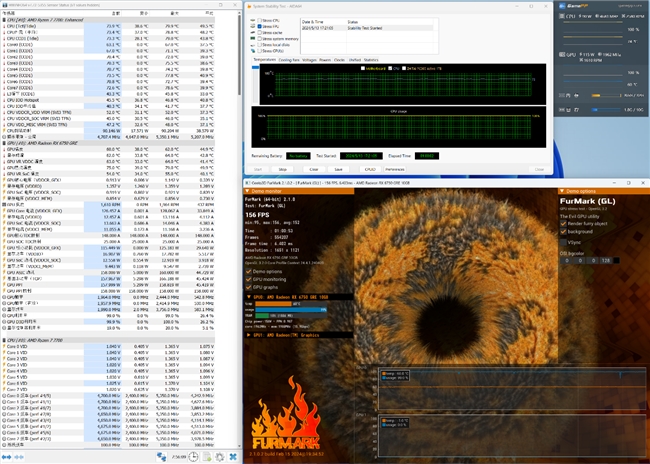Image resolution: width=650 pixels, height=464 pixels.
Task: Click the HWiNFO sensor list vertical scrollbar
Action: pos(239,54)
